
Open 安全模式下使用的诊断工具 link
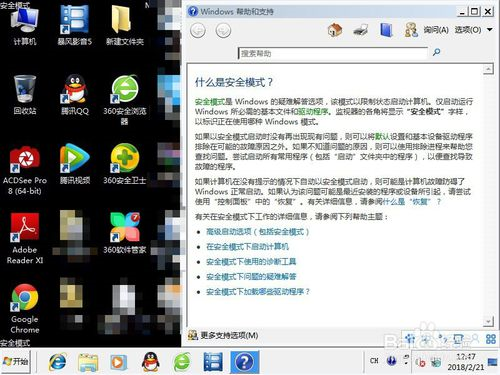coord(251,262)
